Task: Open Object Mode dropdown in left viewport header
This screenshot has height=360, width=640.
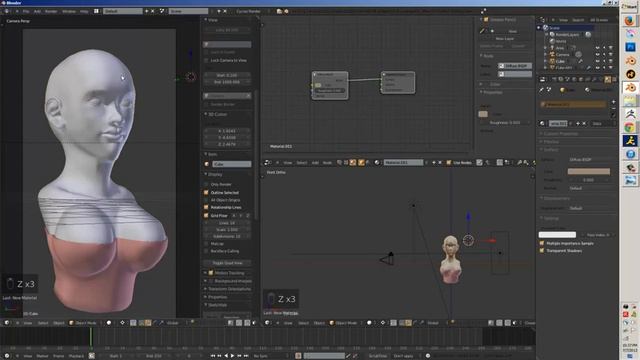Action: tap(84, 323)
